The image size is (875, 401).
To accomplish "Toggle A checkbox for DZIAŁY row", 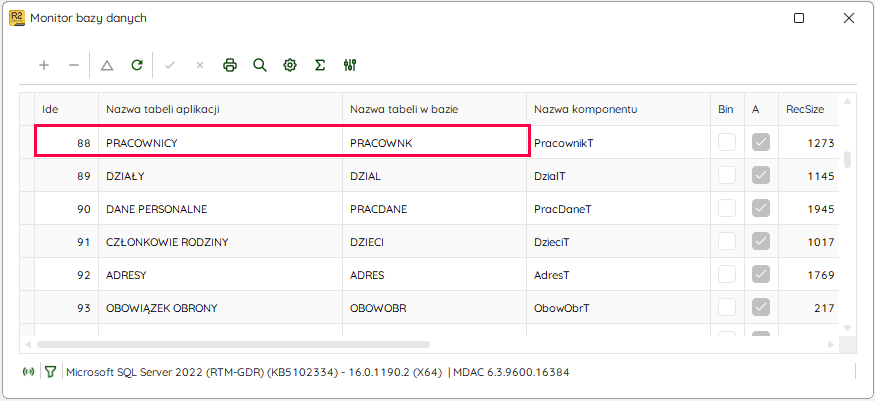I will (x=761, y=176).
